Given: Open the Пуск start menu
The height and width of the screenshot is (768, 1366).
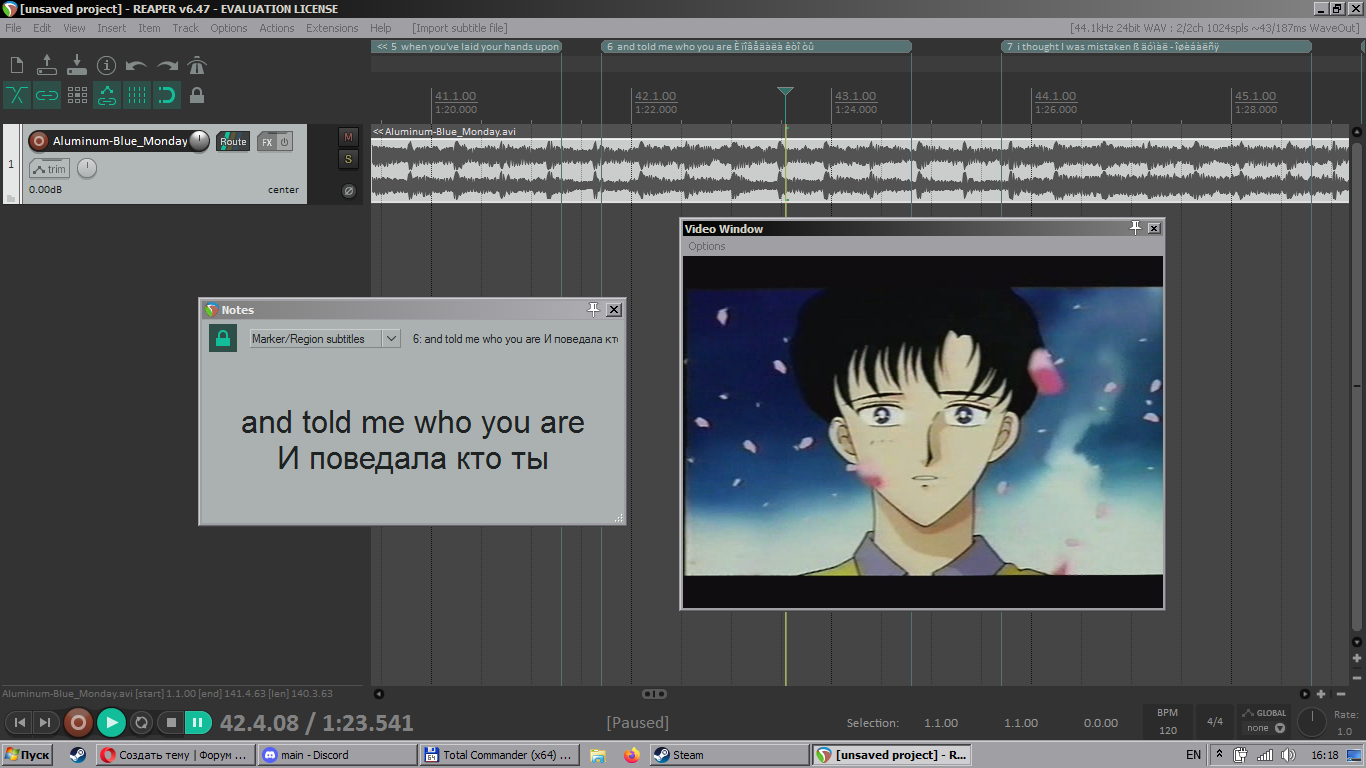Looking at the screenshot, I should pyautogui.click(x=28, y=755).
